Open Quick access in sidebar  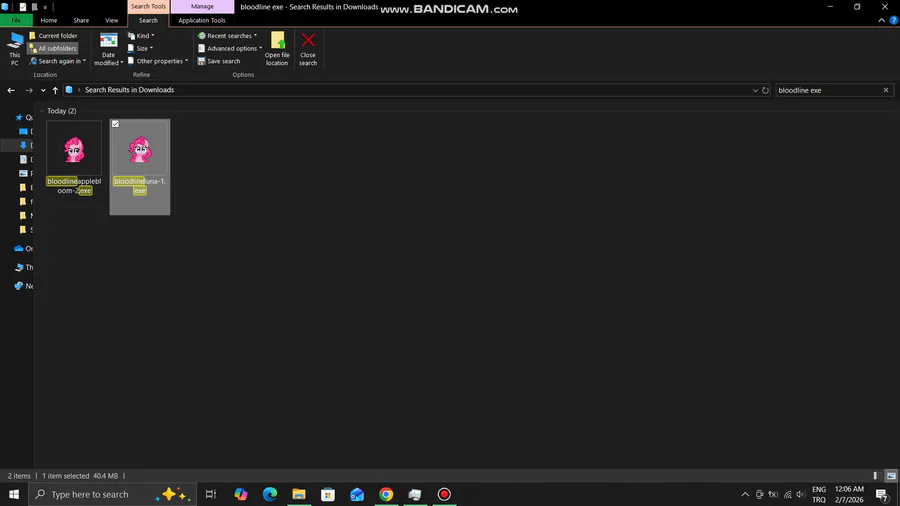click(x=23, y=117)
